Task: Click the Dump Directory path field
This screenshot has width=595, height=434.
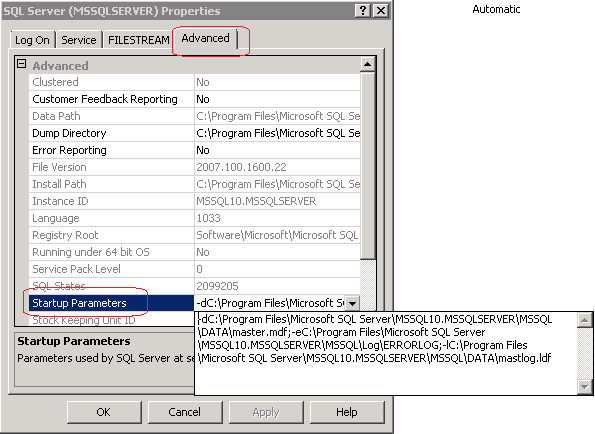Action: (x=277, y=133)
